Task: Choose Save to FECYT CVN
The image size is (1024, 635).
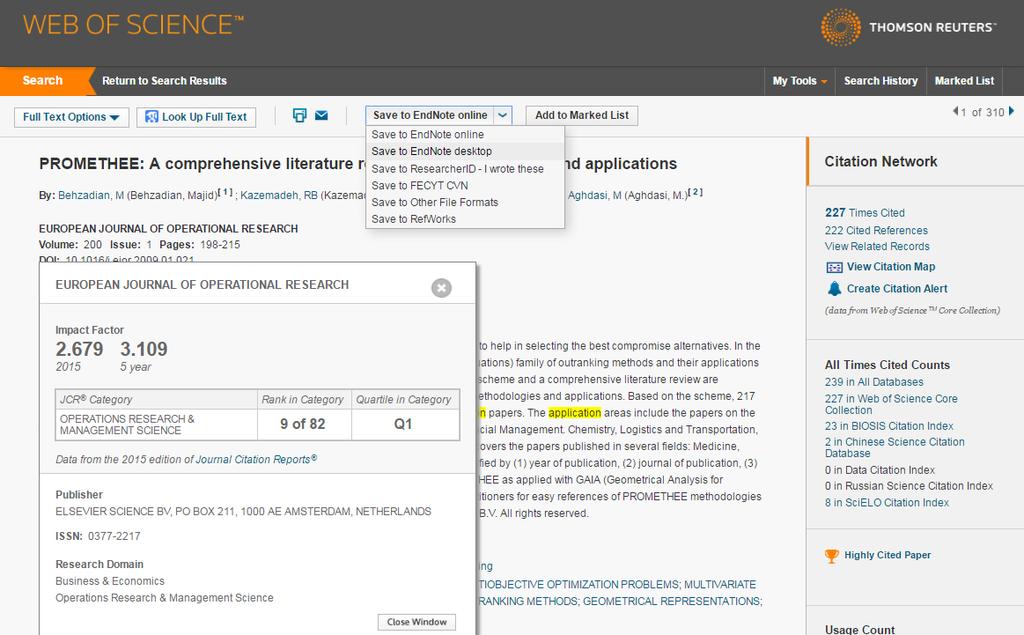Action: click(420, 186)
